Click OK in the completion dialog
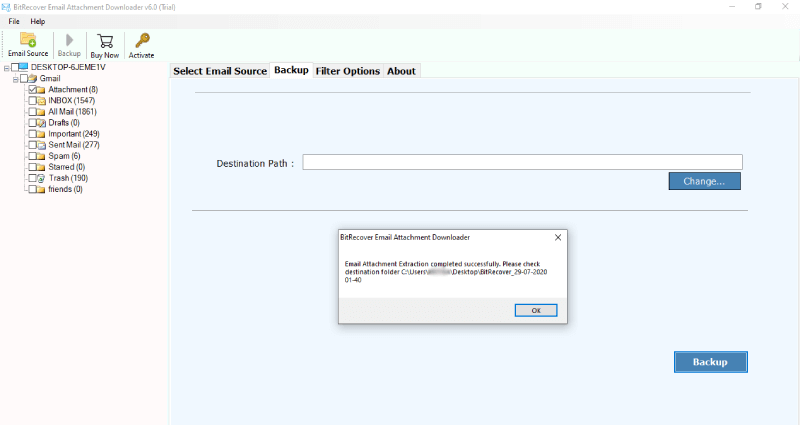800x425 pixels. coord(536,310)
